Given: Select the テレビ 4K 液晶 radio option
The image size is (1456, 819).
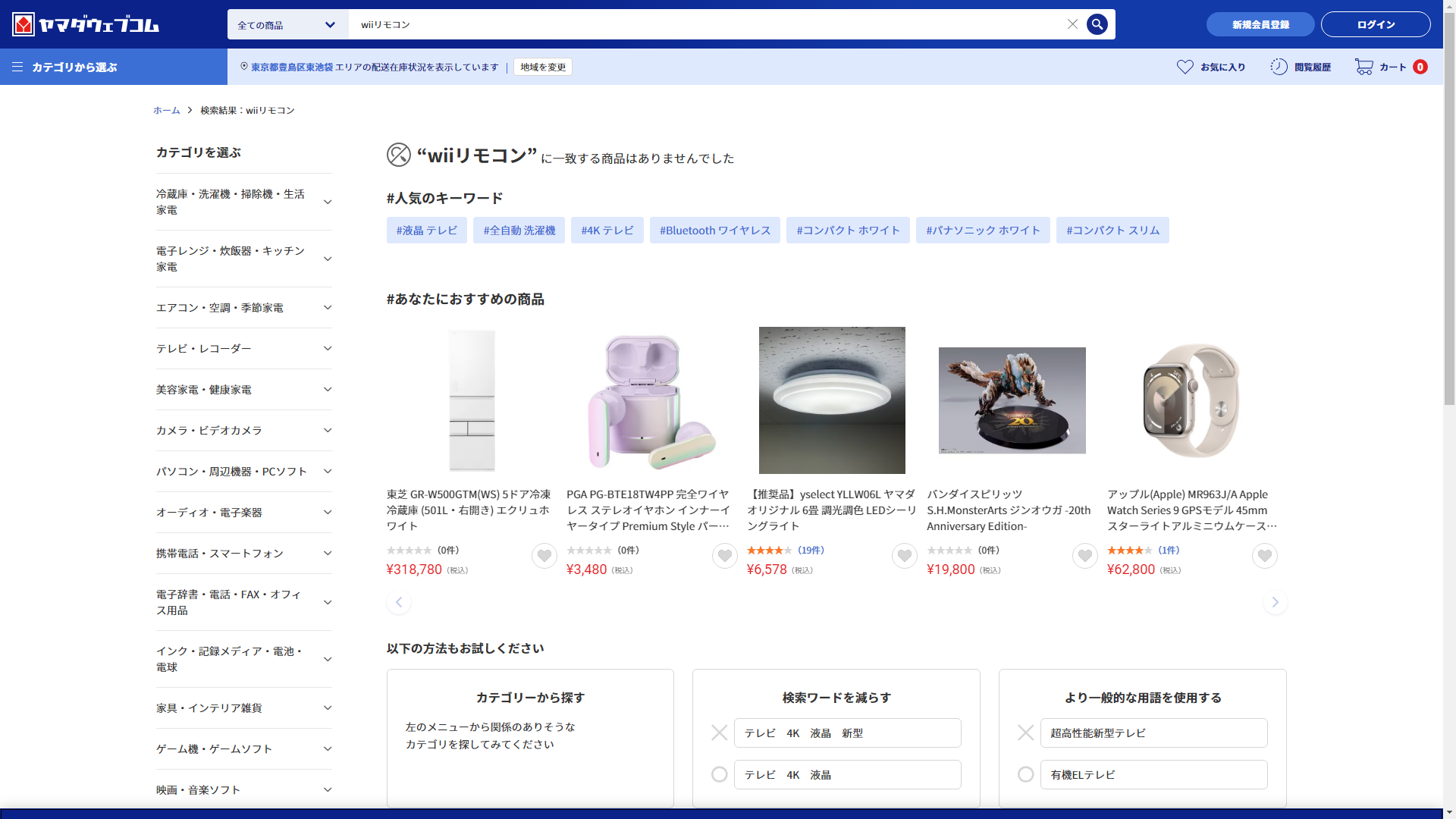Looking at the screenshot, I should pos(719,774).
